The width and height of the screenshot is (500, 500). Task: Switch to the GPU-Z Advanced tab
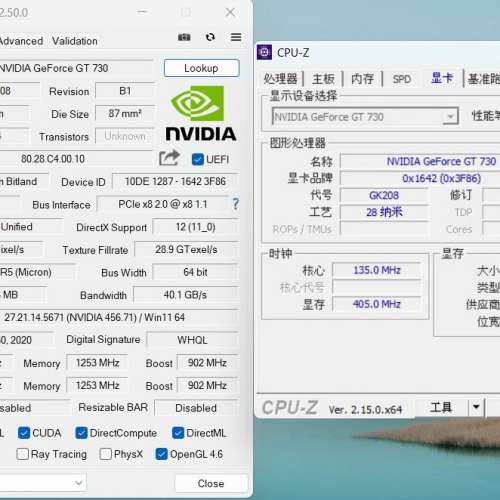pos(21,41)
